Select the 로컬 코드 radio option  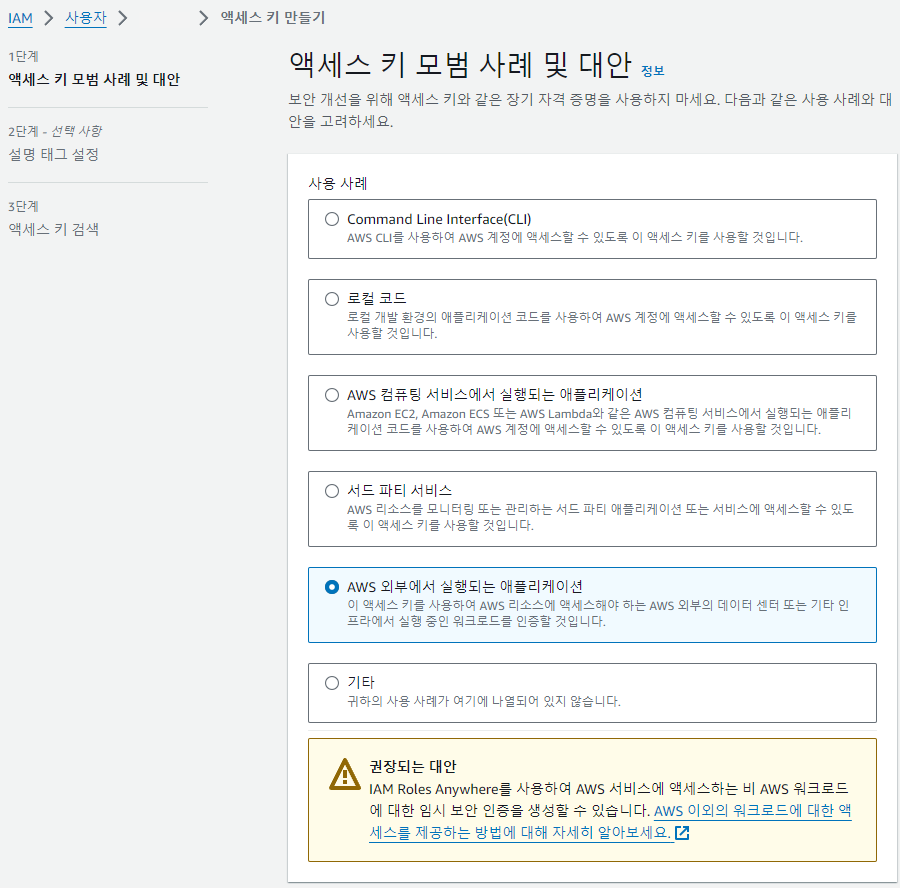332,299
